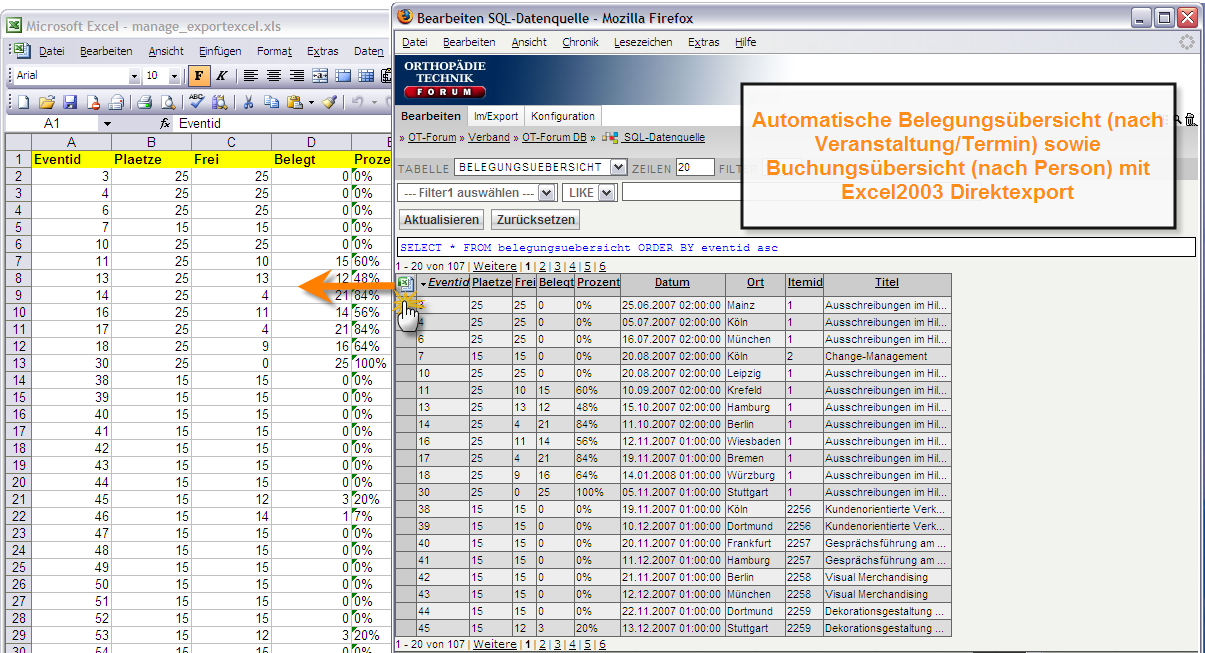Undo the last action in Excel
This screenshot has height=653, width=1205.
click(x=357, y=102)
